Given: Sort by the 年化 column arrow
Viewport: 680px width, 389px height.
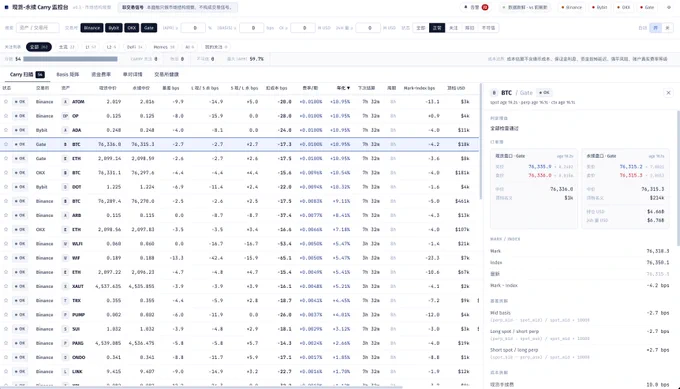Looking at the screenshot, I should pos(348,88).
